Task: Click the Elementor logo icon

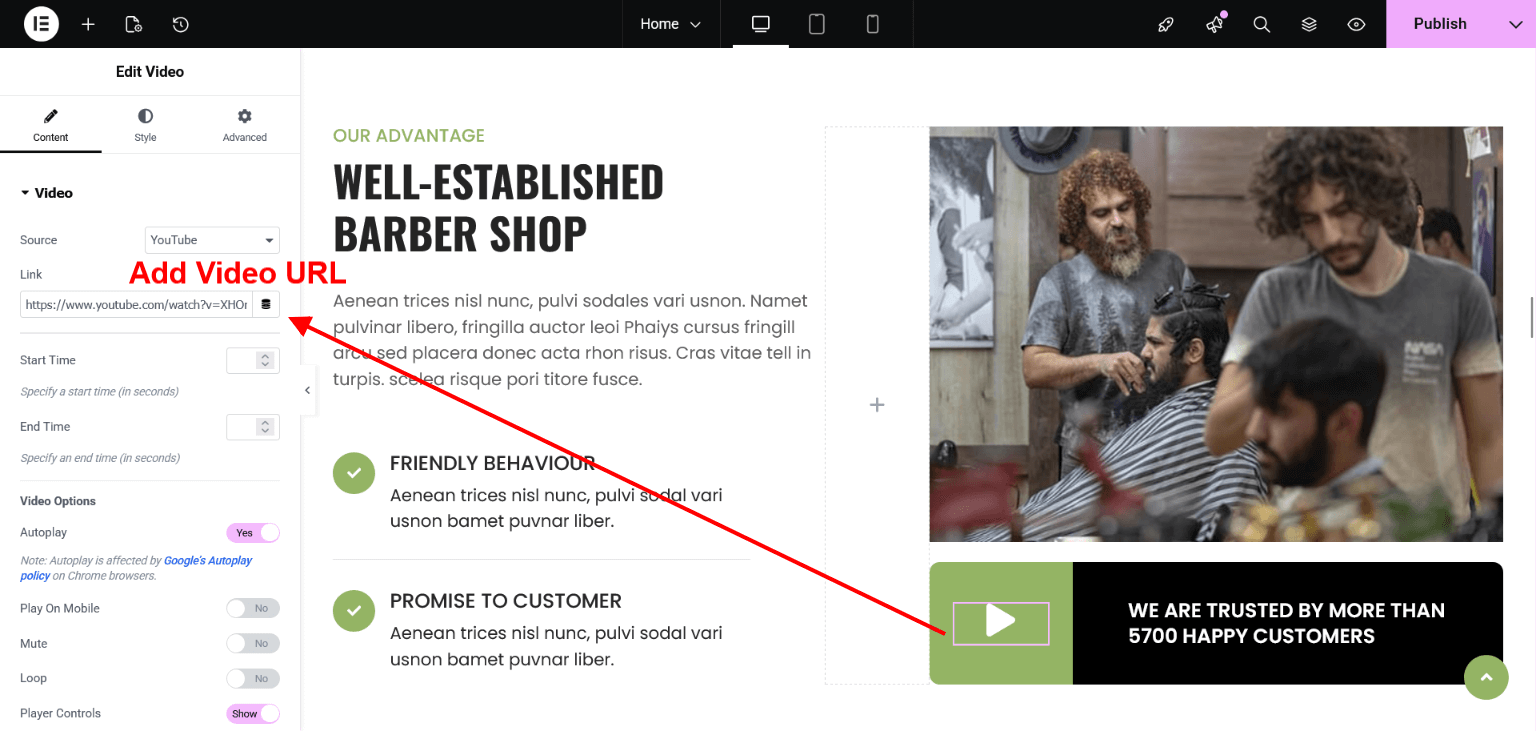Action: (41, 24)
